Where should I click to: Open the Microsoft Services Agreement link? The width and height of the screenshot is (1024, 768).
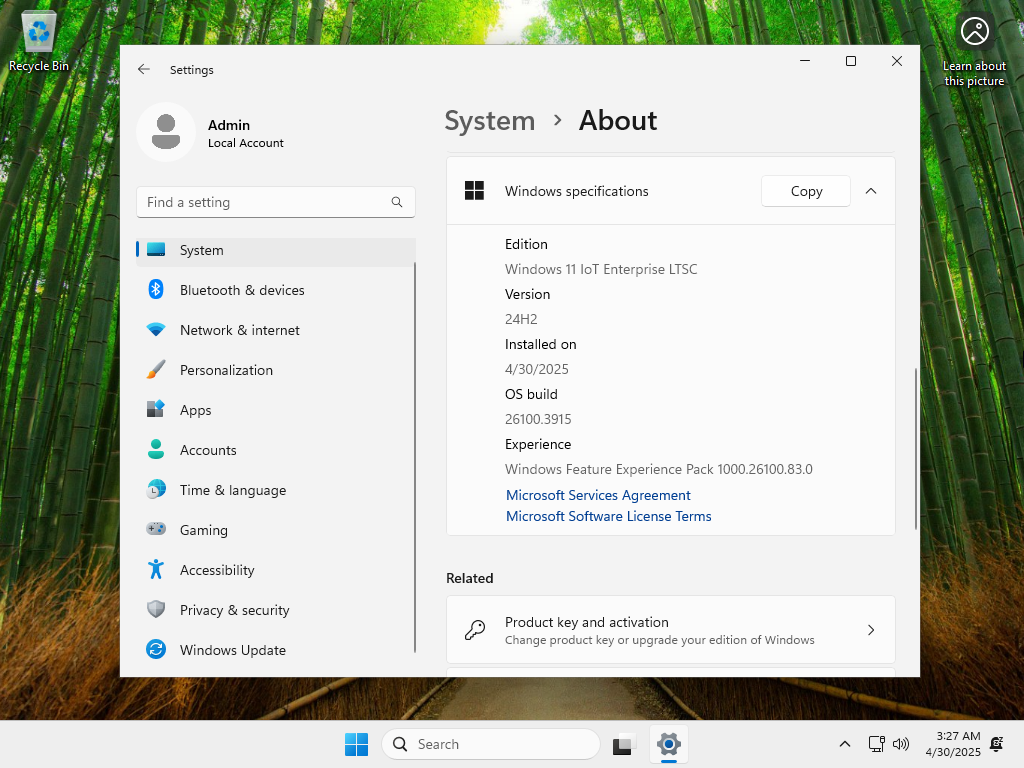coord(598,495)
